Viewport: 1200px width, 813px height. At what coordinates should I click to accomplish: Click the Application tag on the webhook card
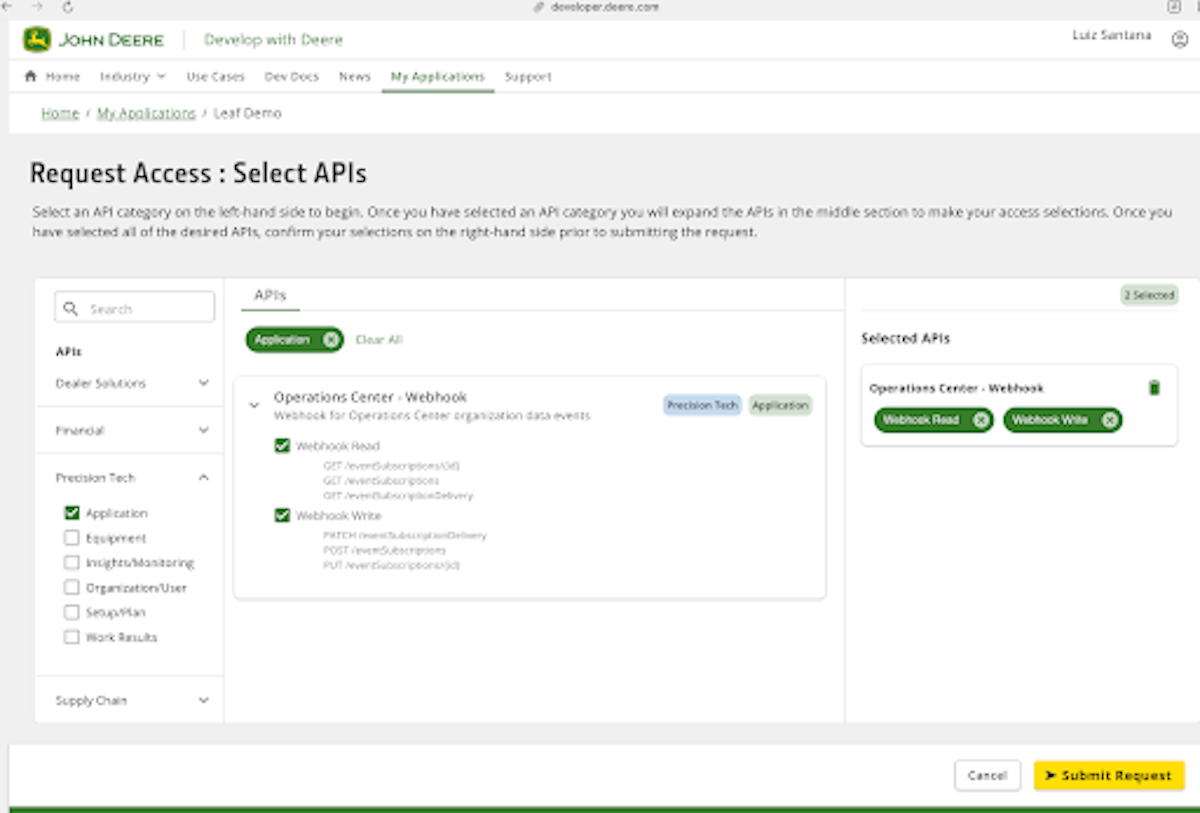click(x=780, y=405)
